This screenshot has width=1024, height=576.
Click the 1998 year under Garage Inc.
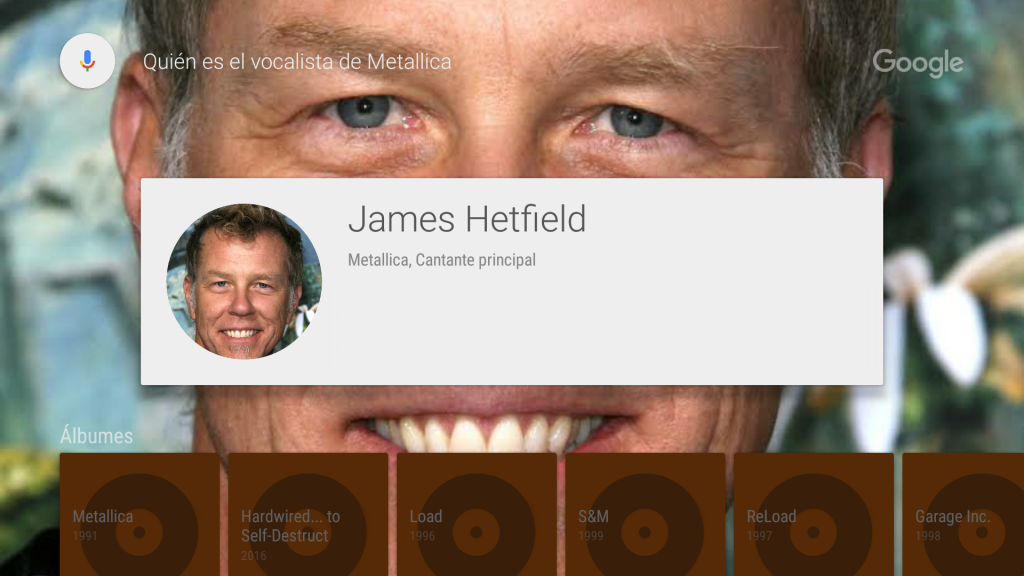[x=927, y=536]
